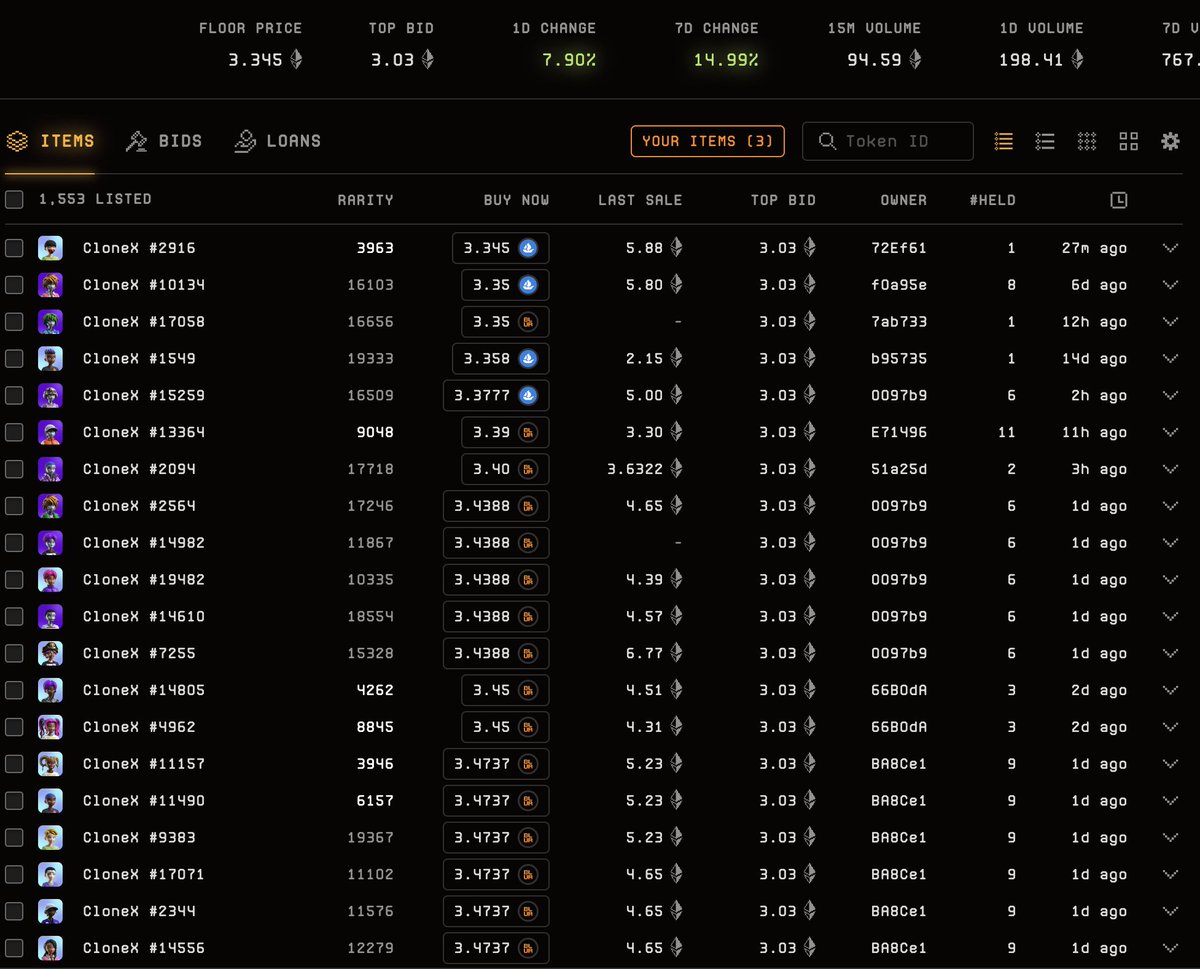Sort by the Top Bid column header
1200x969 pixels.
coord(783,200)
